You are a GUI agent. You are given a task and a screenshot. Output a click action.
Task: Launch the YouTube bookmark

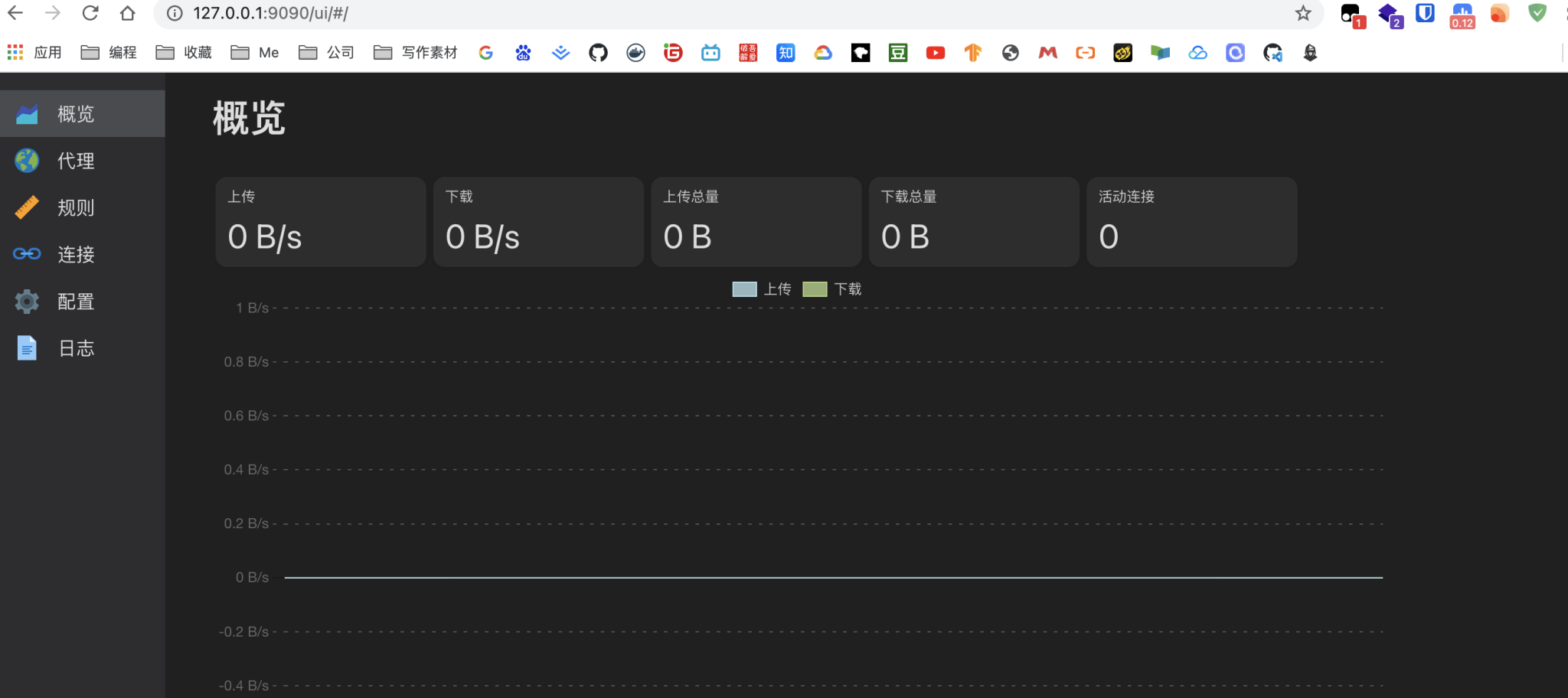click(x=933, y=52)
